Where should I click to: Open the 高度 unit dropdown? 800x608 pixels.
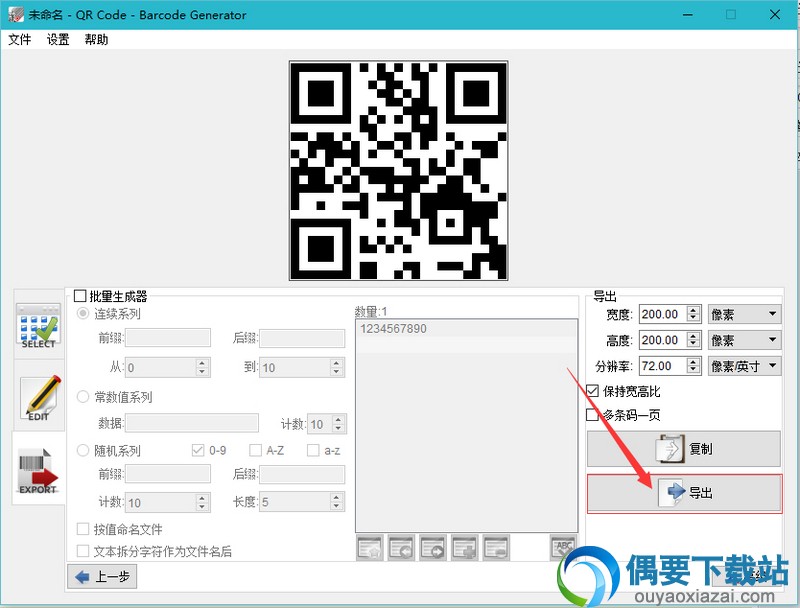click(744, 340)
